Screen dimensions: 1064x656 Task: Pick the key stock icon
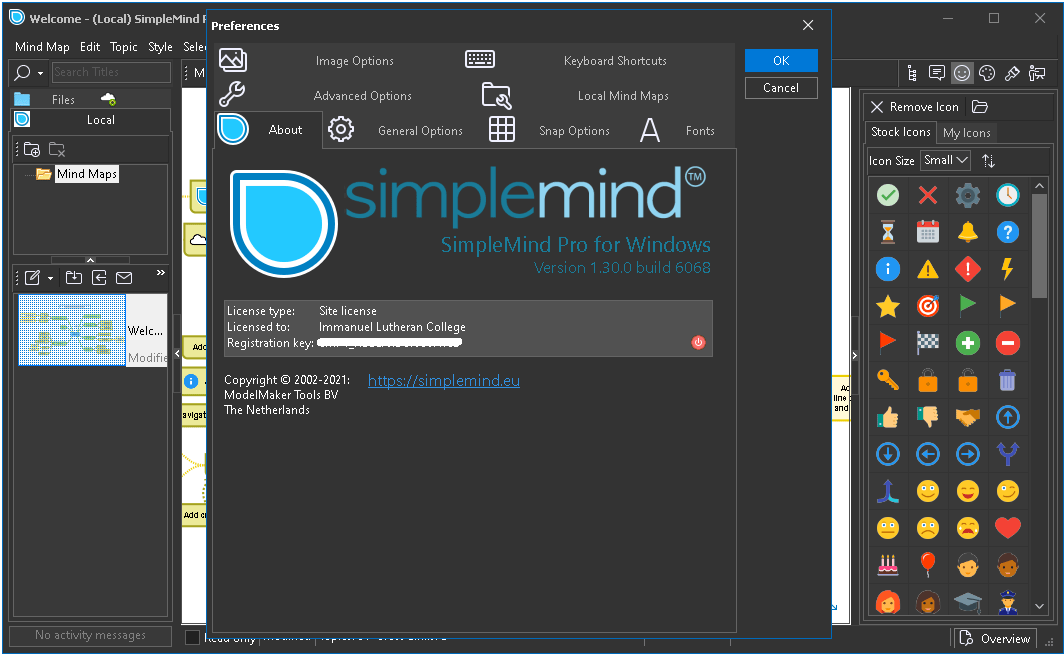(888, 380)
